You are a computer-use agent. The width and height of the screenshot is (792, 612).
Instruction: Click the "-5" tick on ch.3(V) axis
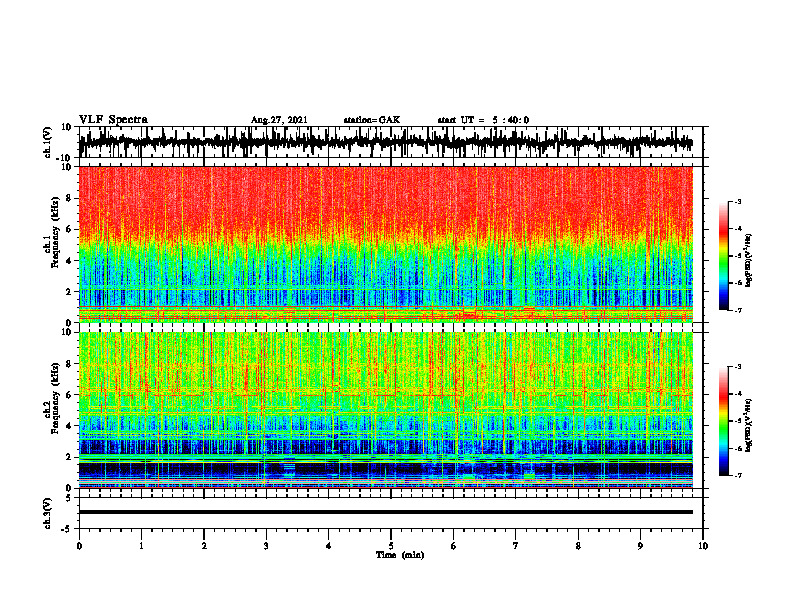[x=67, y=529]
